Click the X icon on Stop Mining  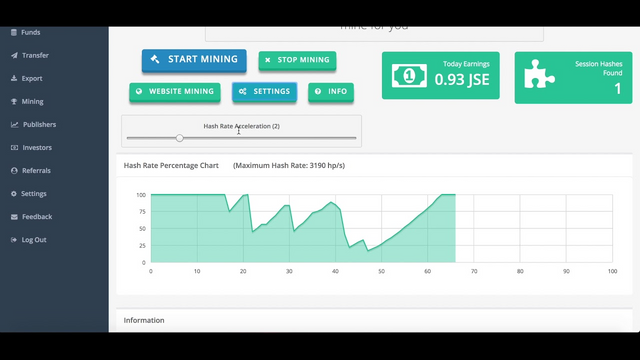[x=268, y=60]
